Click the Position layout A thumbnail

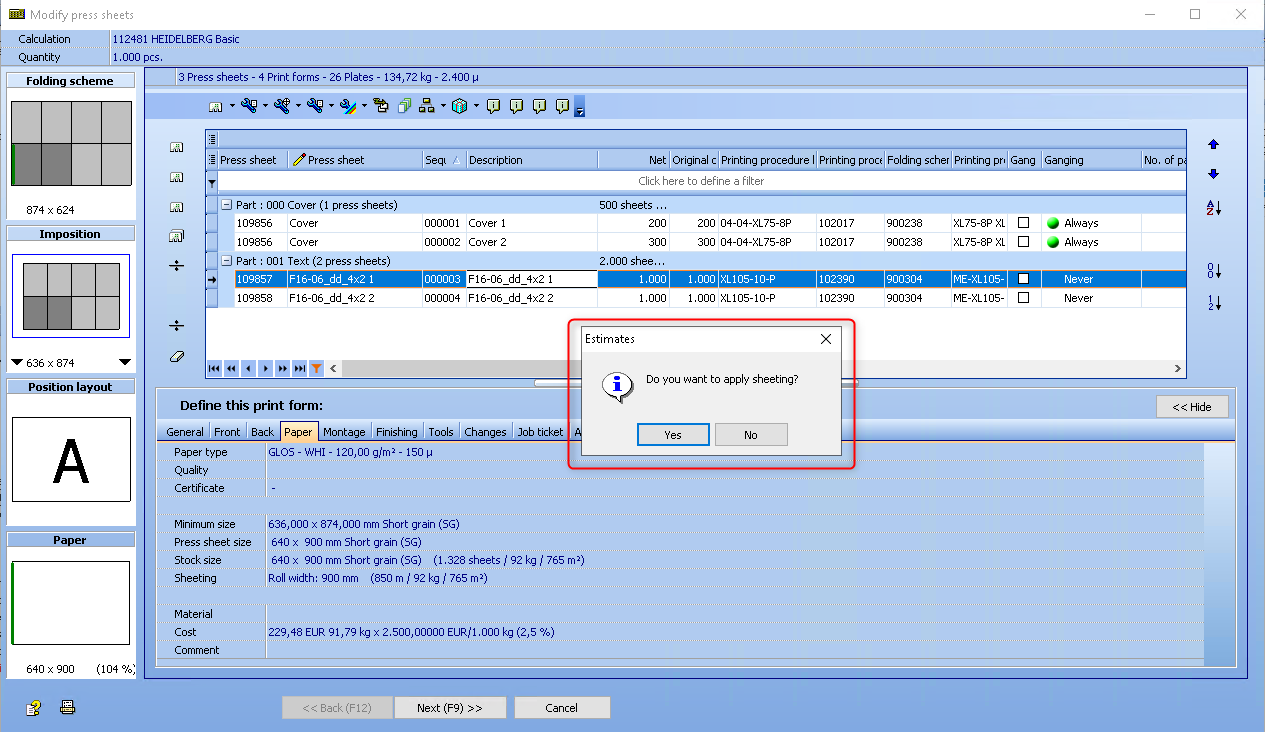coord(71,459)
